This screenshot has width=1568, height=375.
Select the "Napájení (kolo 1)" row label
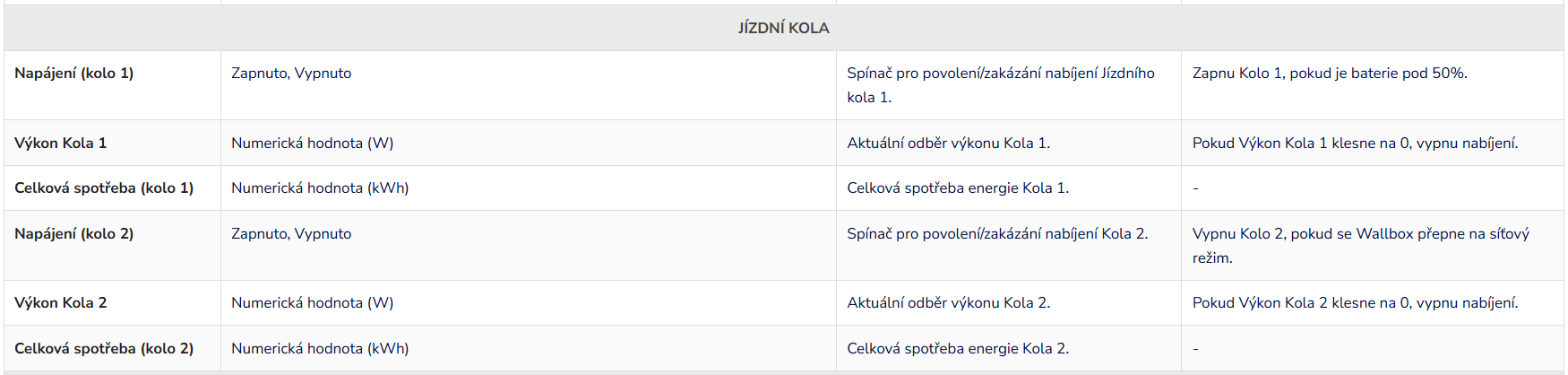[x=74, y=74]
